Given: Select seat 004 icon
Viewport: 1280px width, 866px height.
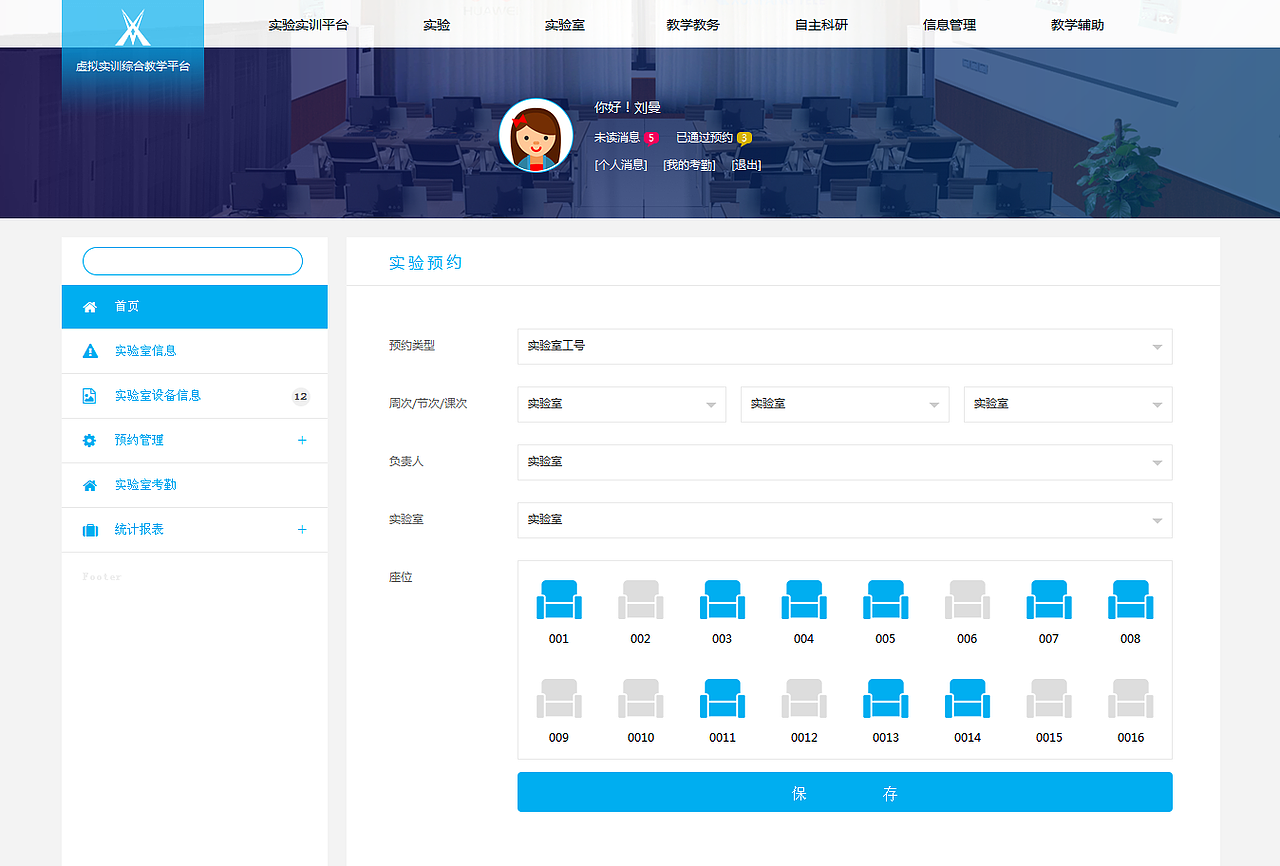Looking at the screenshot, I should pos(804,600).
